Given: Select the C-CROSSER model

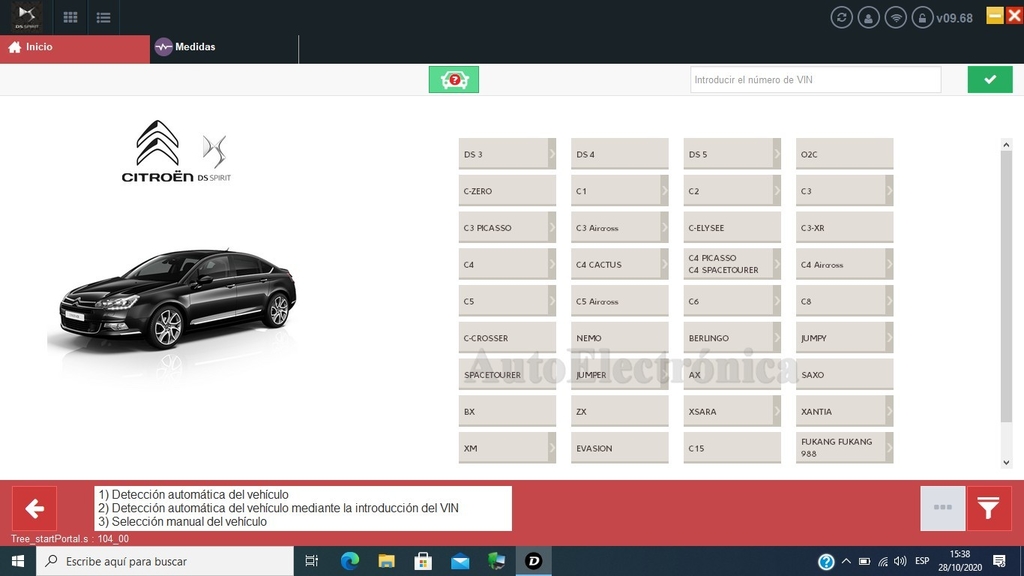Looking at the screenshot, I should click(x=507, y=338).
